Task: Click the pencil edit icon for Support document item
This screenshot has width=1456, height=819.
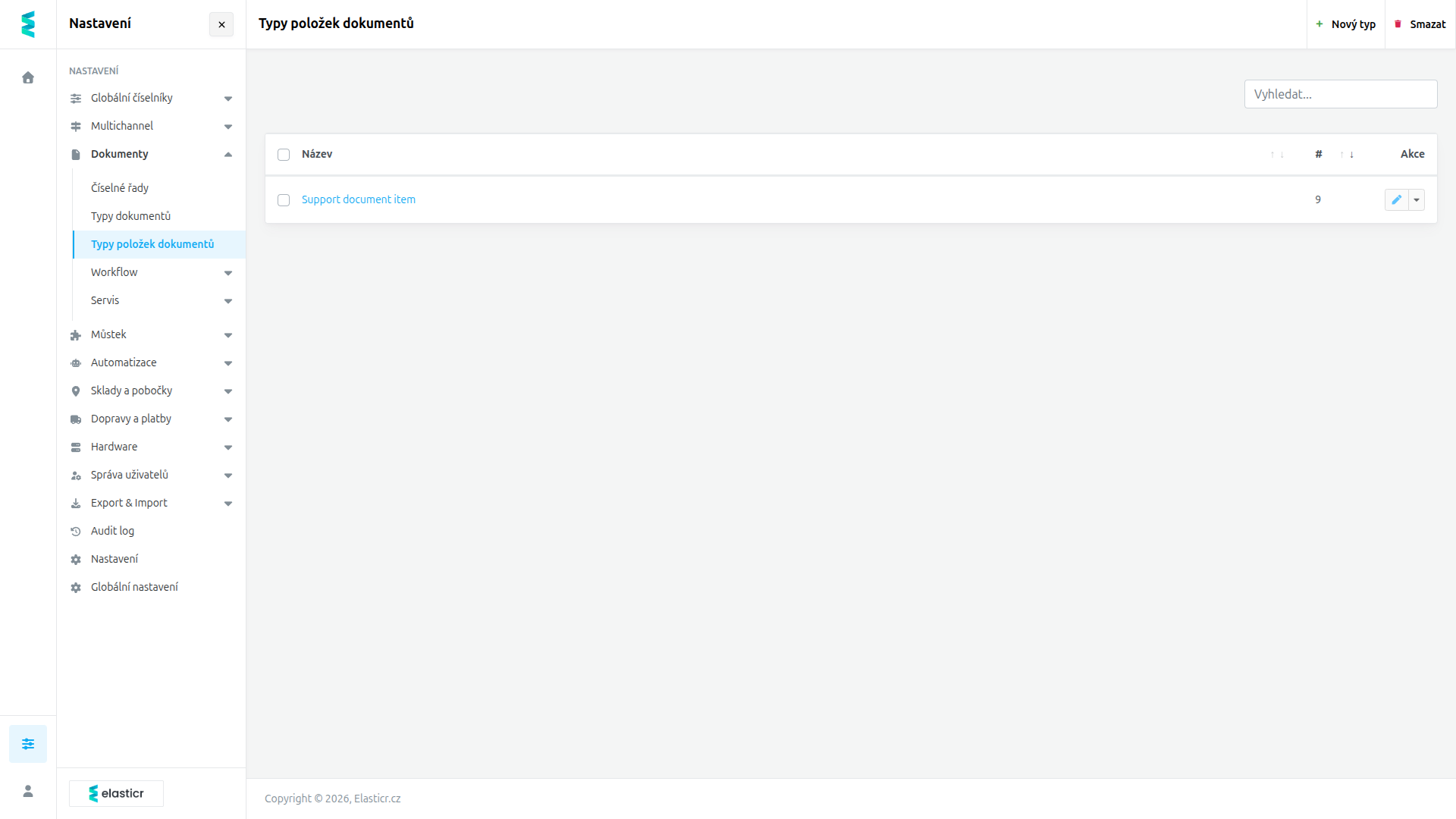Action: tap(1396, 199)
